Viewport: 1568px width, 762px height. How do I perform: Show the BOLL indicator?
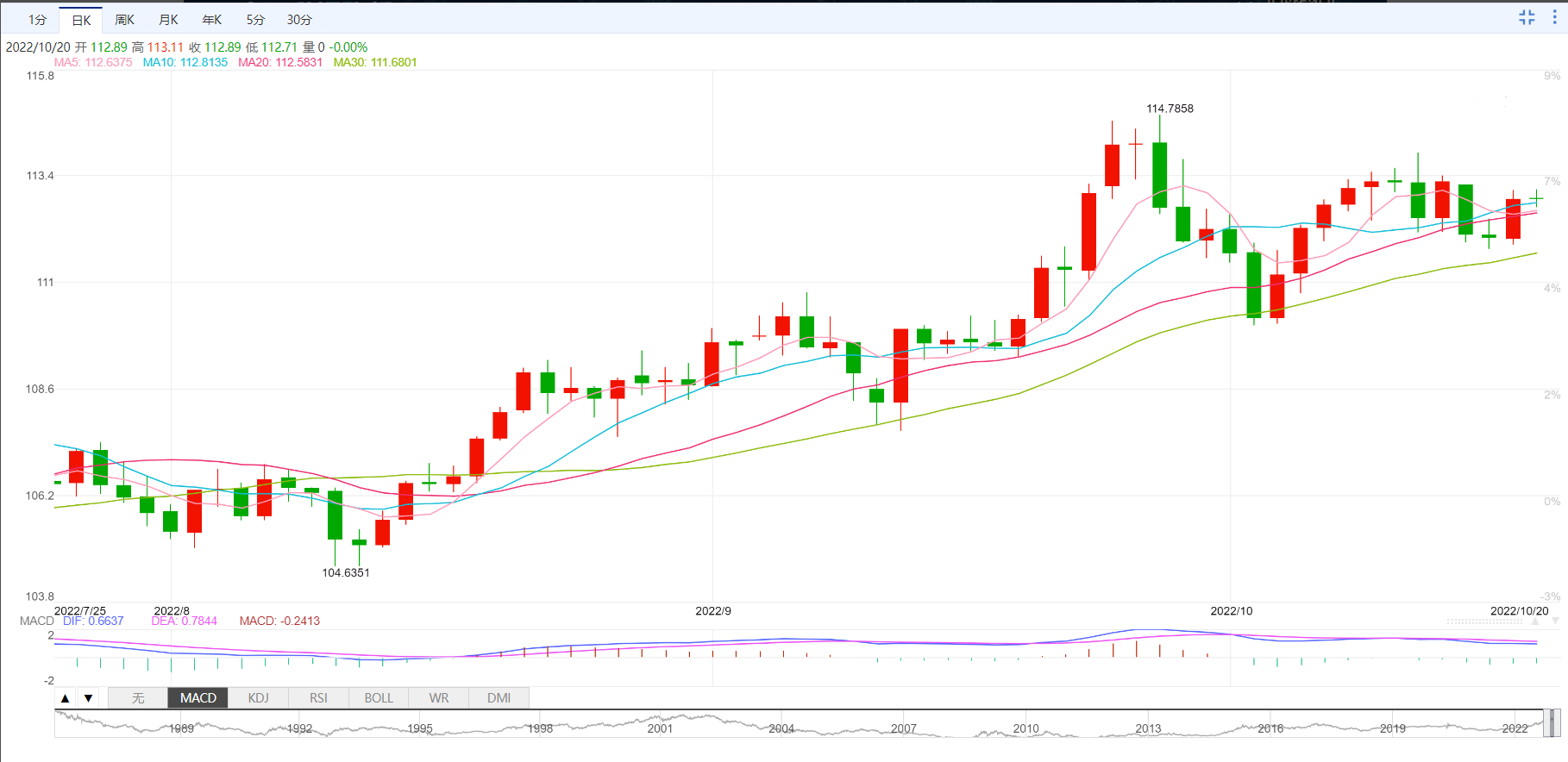click(x=379, y=698)
